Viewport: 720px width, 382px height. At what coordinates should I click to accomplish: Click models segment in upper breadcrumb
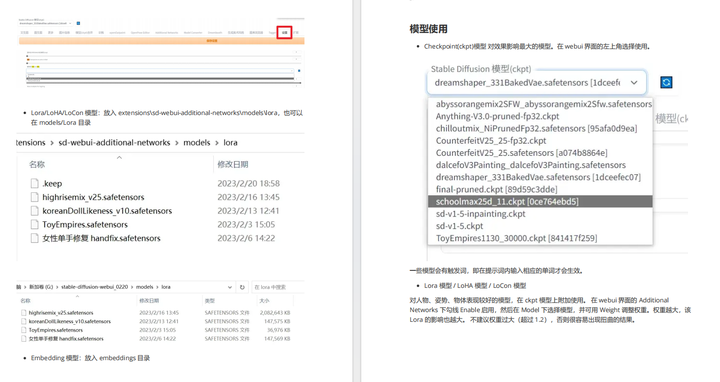point(197,143)
